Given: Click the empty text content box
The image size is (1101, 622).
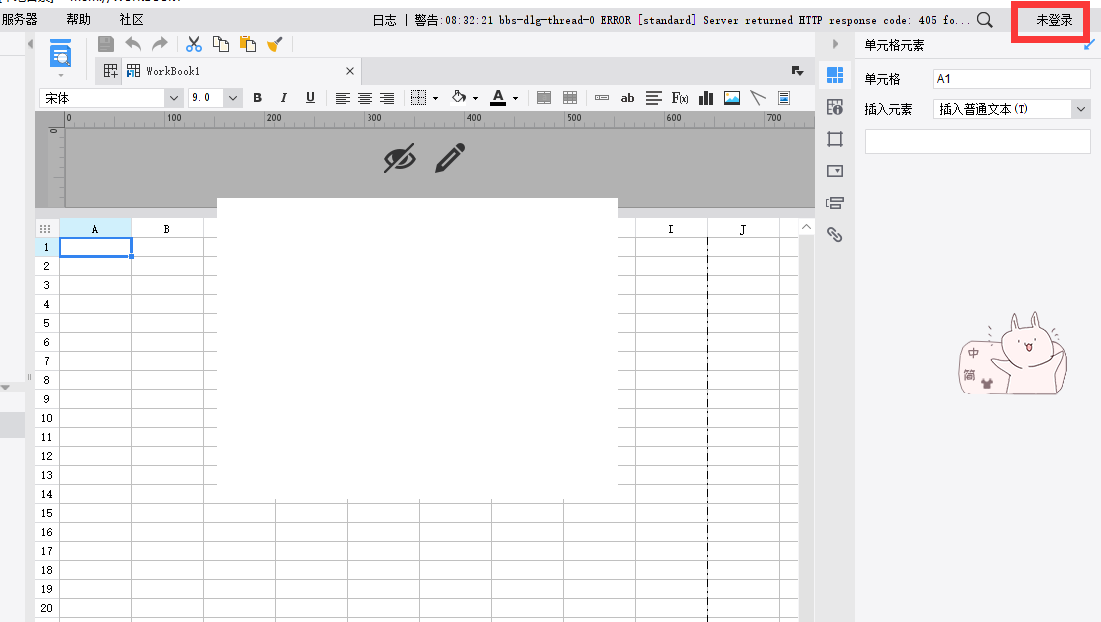Looking at the screenshot, I should point(977,141).
